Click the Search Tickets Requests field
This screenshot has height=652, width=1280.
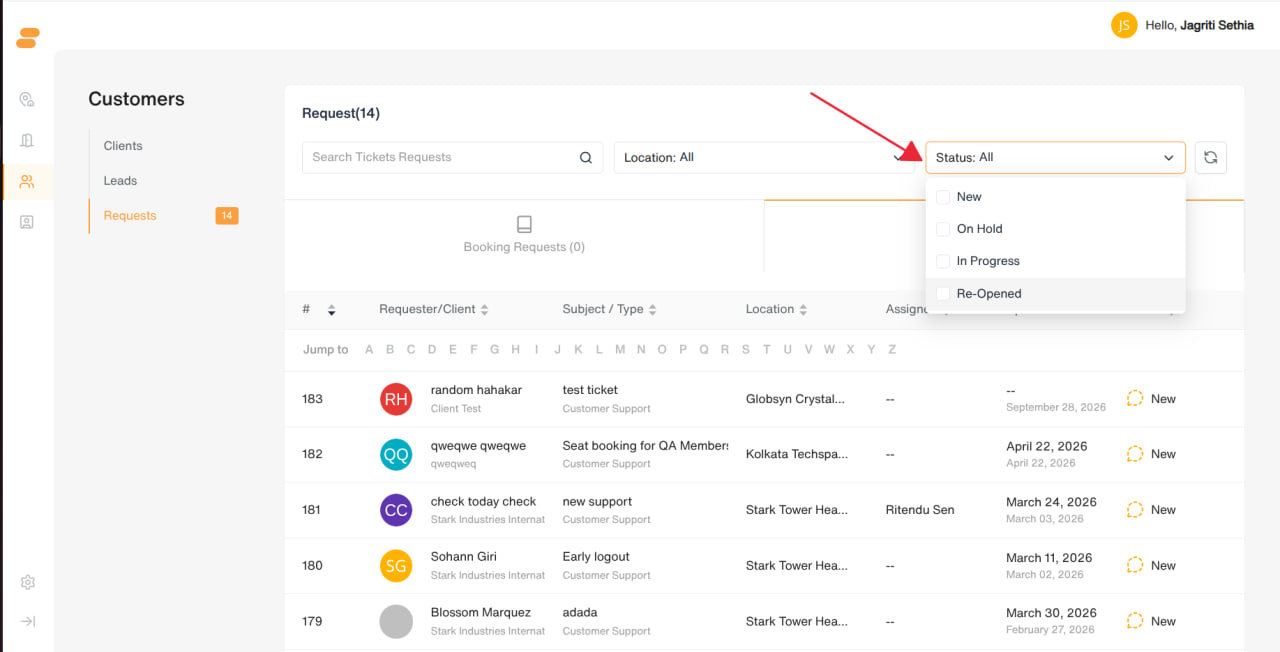tap(452, 157)
